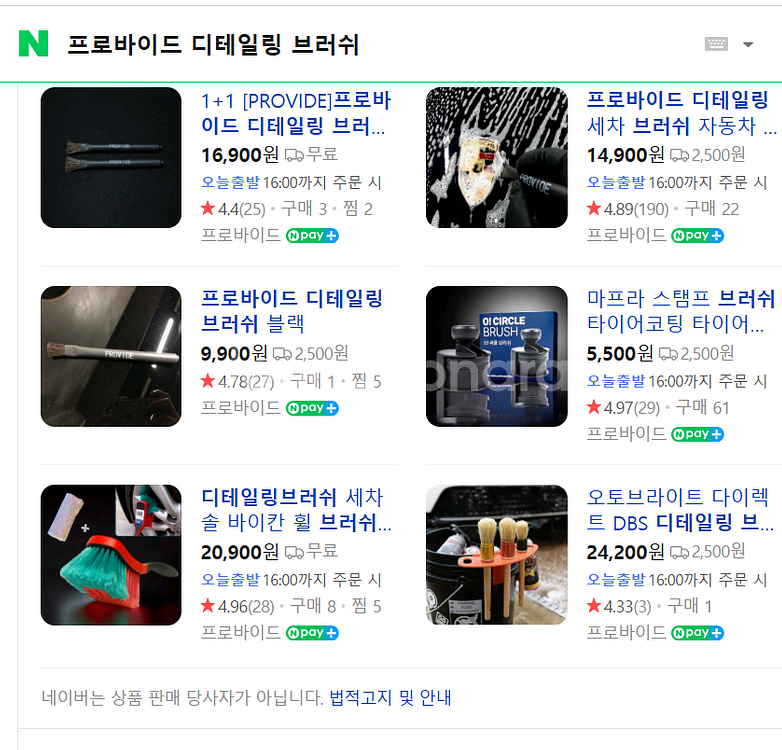
Task: Open the 1+1 [PROVIDE] 프로바이드 디테일링 브러쉬 link
Action: tap(296, 113)
